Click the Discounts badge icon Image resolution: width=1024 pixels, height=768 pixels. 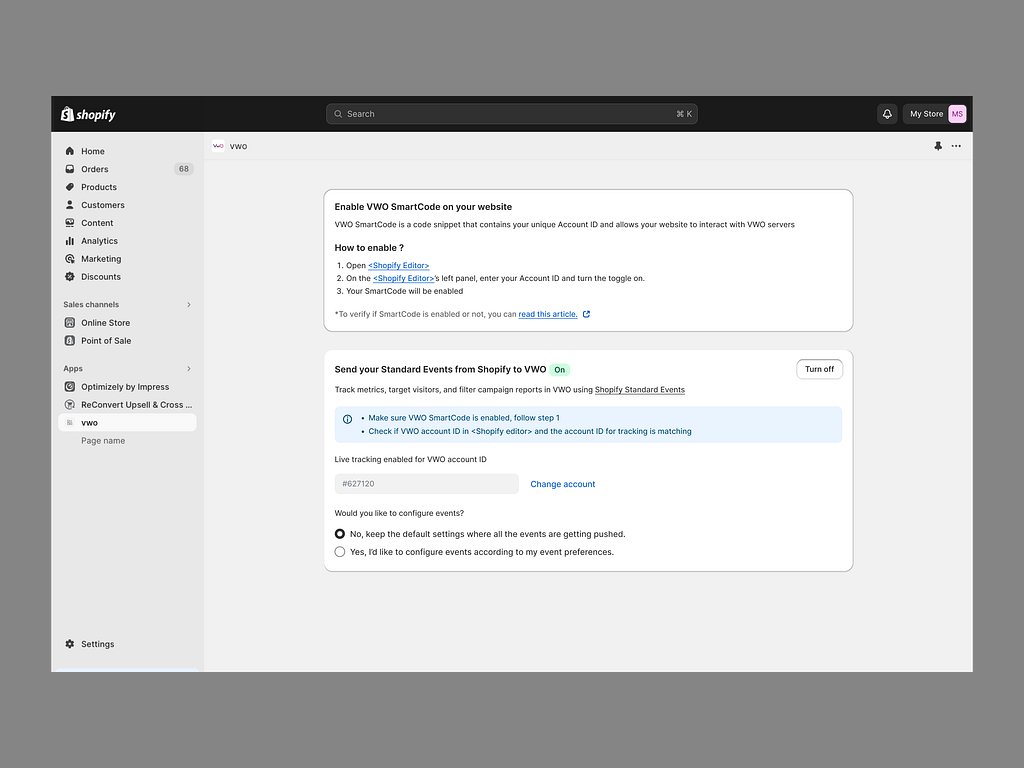tap(70, 277)
